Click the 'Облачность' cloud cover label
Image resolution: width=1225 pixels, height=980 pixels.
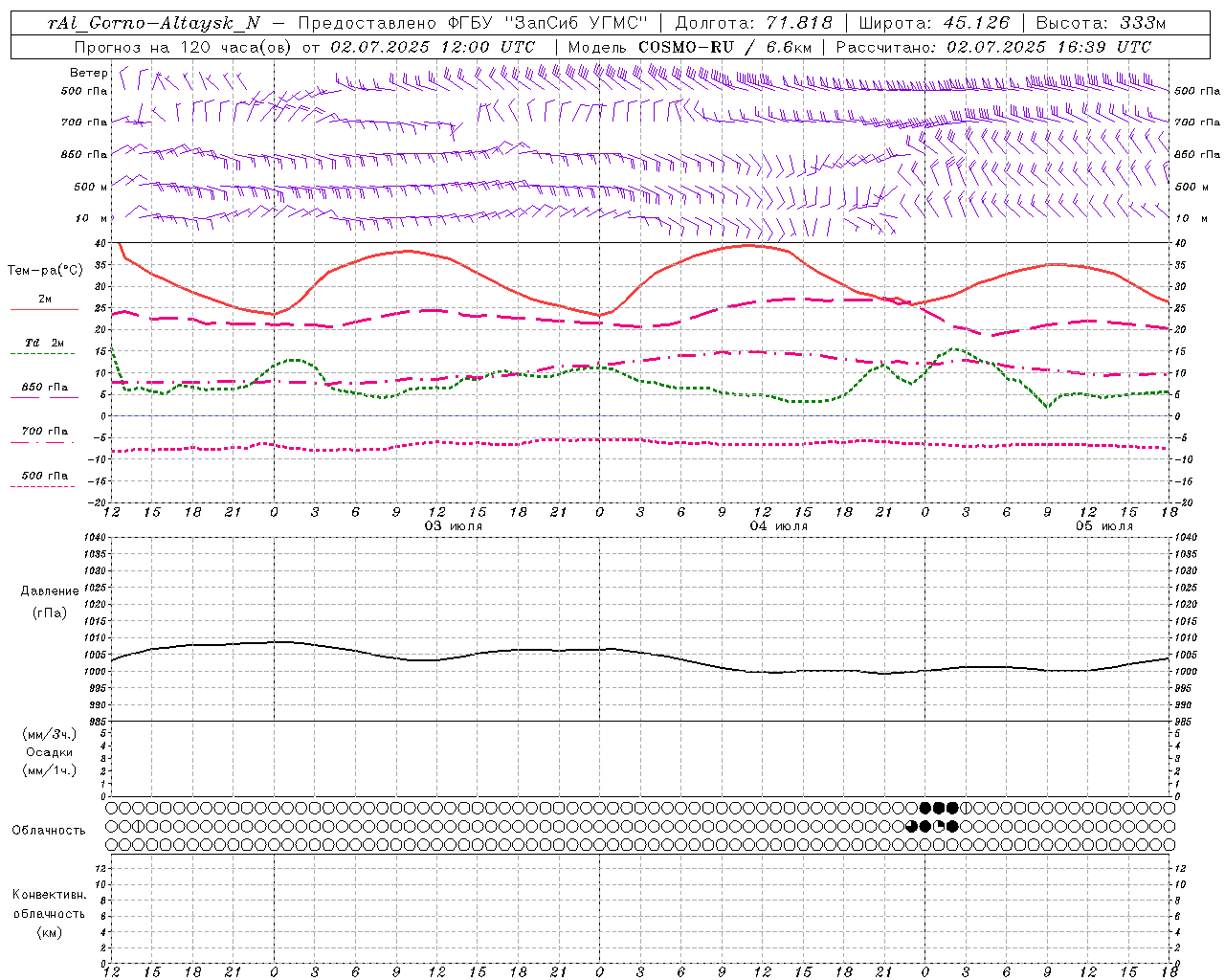49,831
